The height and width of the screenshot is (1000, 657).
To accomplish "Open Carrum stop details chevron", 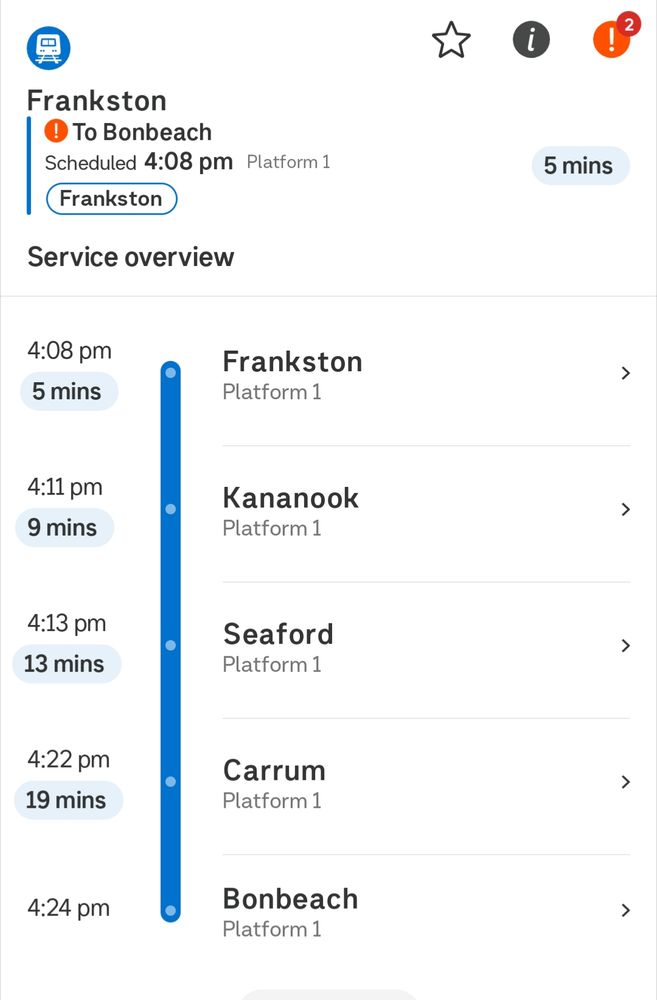I will coord(625,782).
